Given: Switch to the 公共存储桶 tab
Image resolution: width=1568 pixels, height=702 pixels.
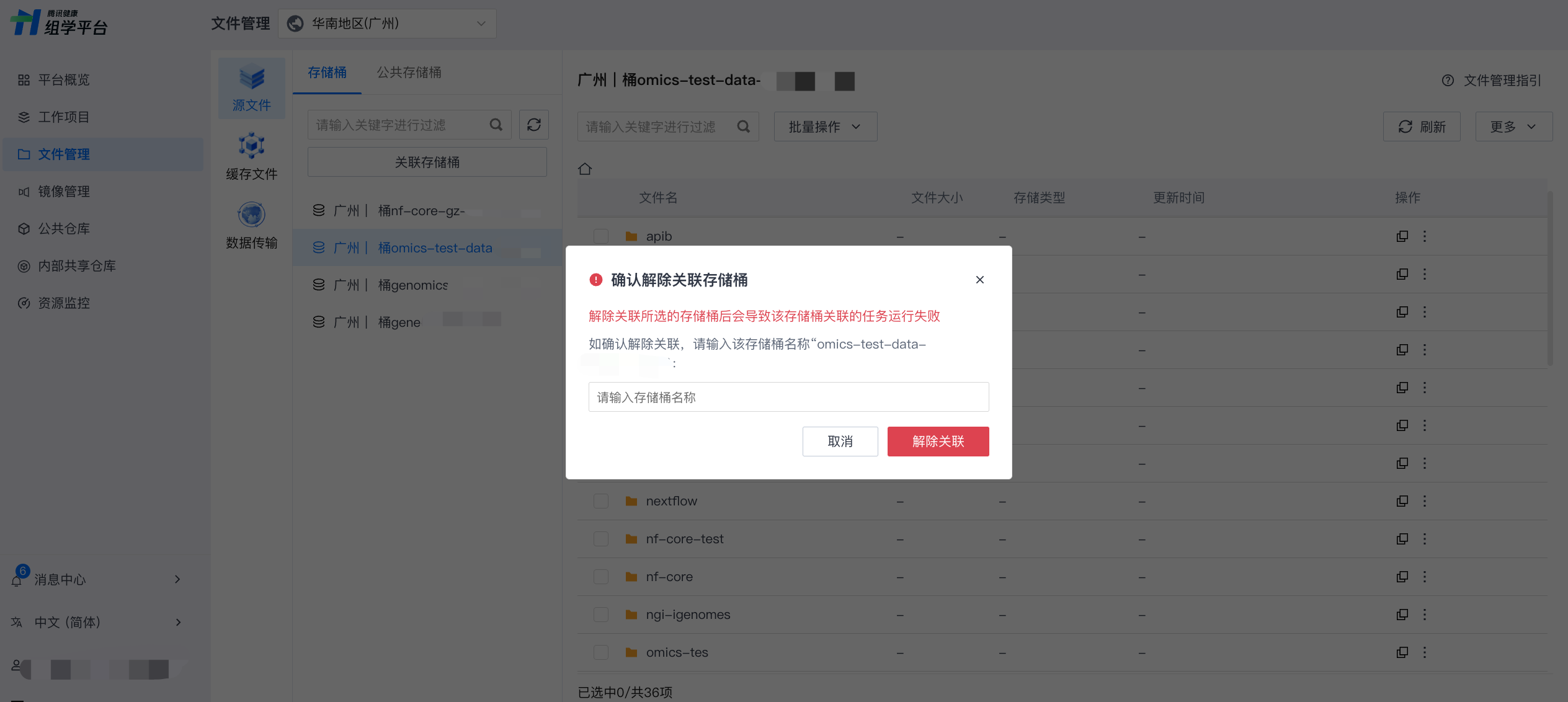Looking at the screenshot, I should [x=409, y=73].
